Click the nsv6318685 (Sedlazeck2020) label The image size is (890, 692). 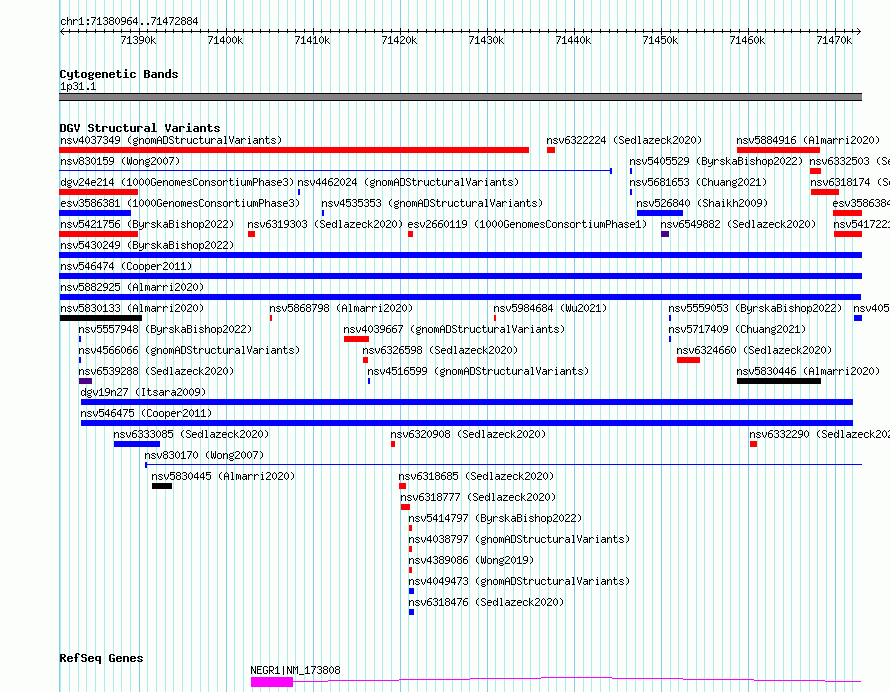click(476, 476)
